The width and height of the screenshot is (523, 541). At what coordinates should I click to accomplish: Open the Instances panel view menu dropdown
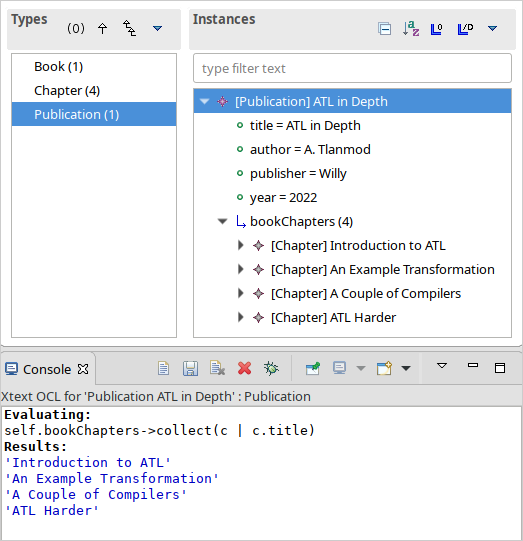click(x=492, y=28)
